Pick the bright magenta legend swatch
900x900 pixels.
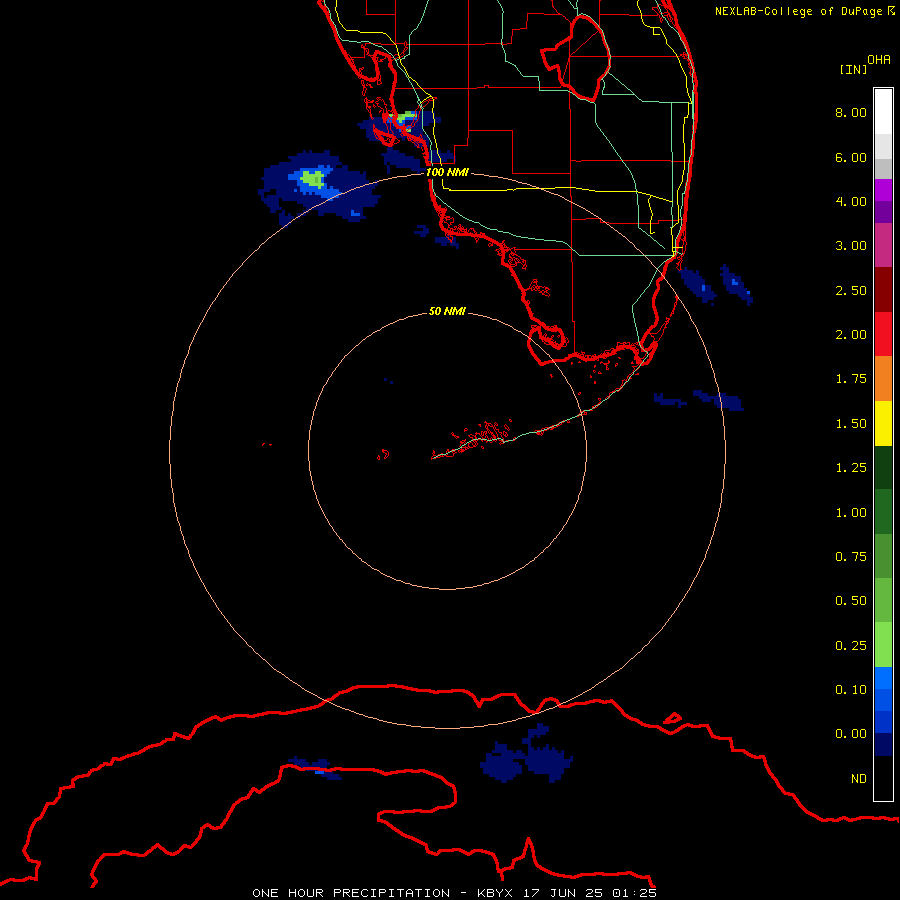click(x=883, y=190)
